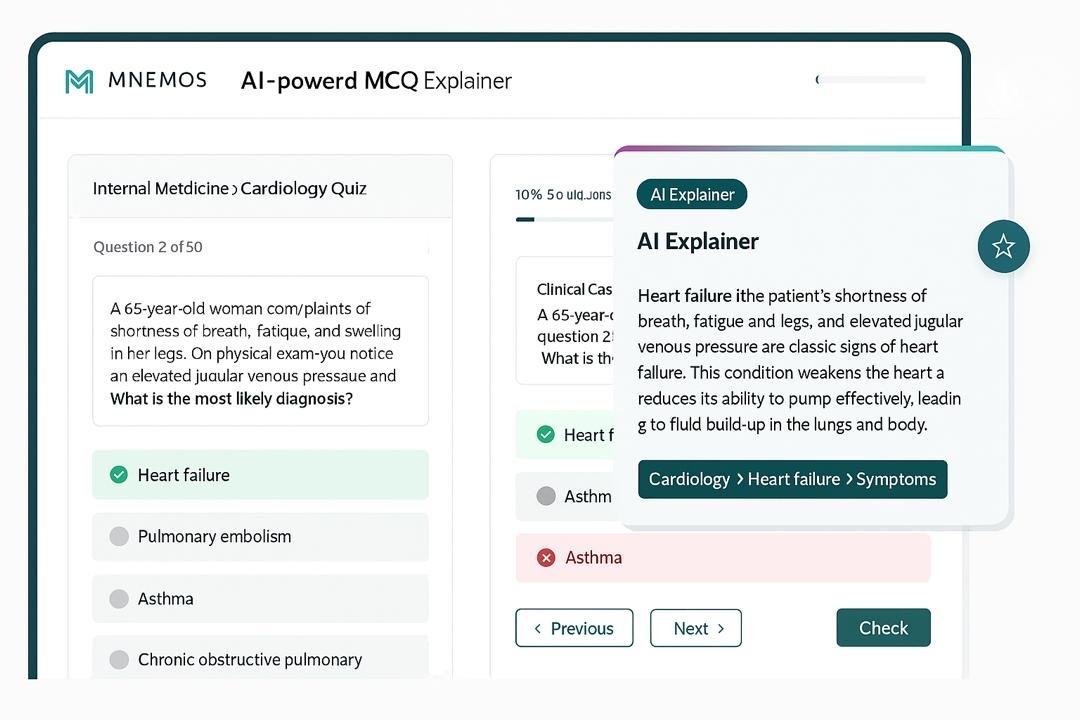
Task: Click the 65-year-old woman question text box
Action: [x=260, y=352]
